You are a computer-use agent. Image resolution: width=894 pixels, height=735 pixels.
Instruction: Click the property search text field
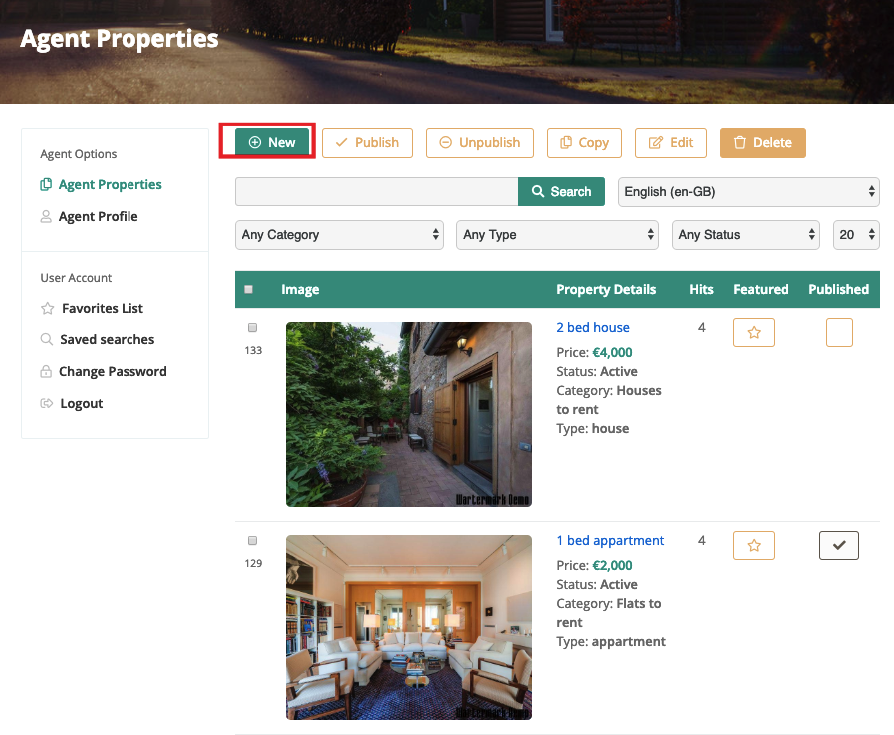click(x=376, y=191)
